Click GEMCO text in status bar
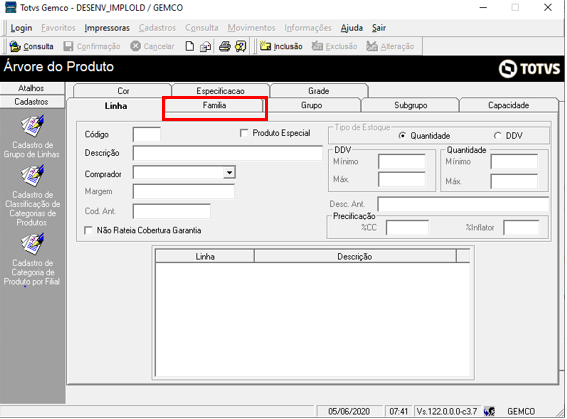Image resolution: width=567 pixels, height=419 pixels. click(521, 411)
